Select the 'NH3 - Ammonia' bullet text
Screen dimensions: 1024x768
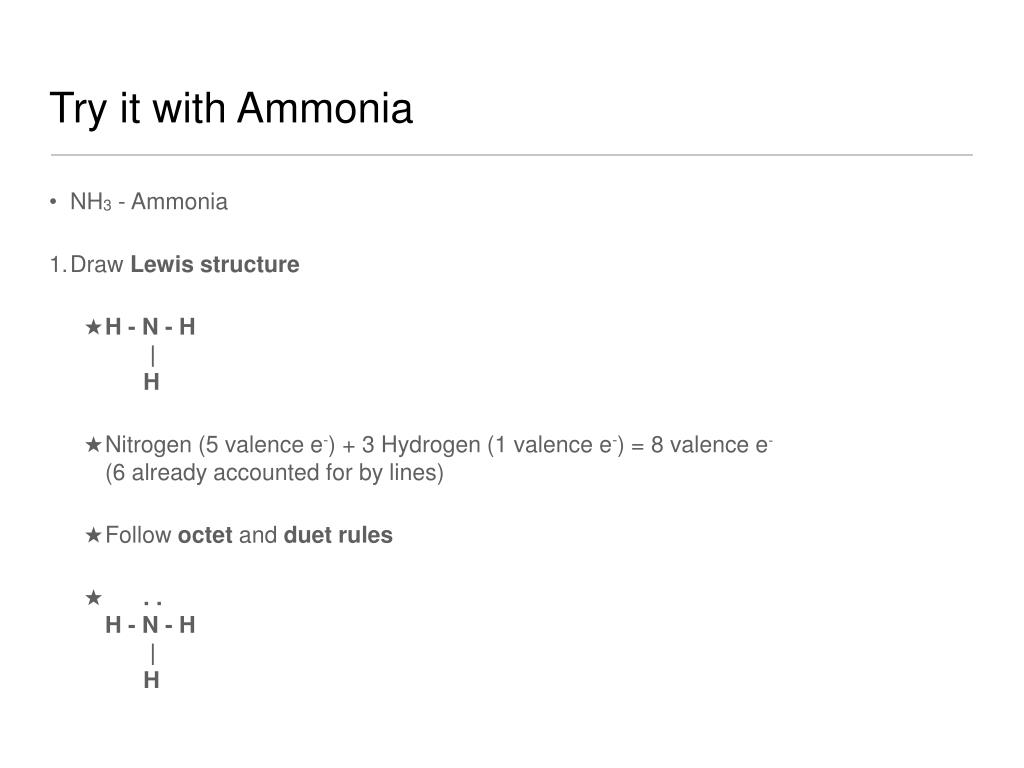point(149,202)
